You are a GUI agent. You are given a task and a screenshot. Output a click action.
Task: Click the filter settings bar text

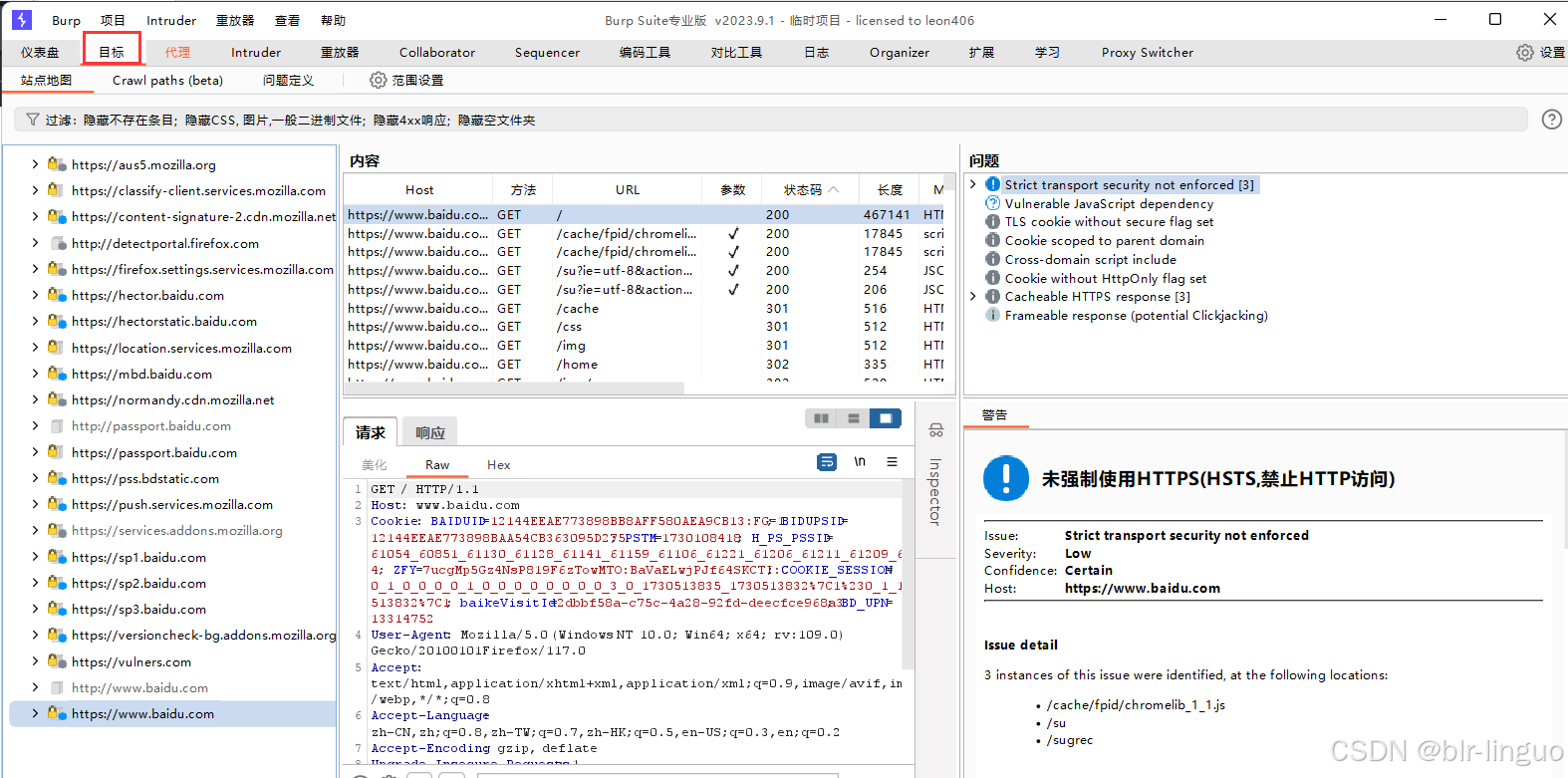tap(290, 120)
